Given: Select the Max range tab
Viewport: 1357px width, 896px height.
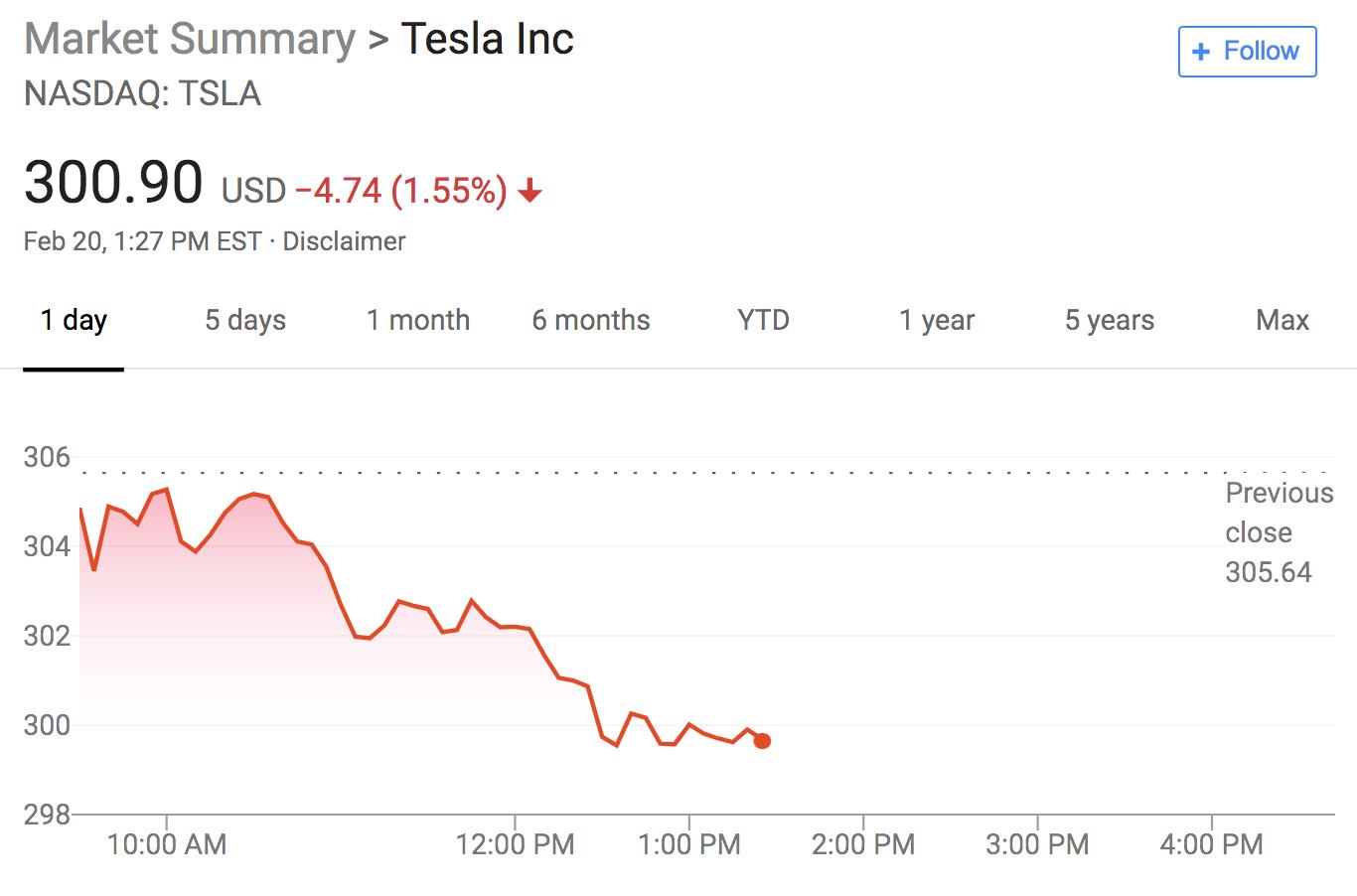Looking at the screenshot, I should tap(1282, 321).
